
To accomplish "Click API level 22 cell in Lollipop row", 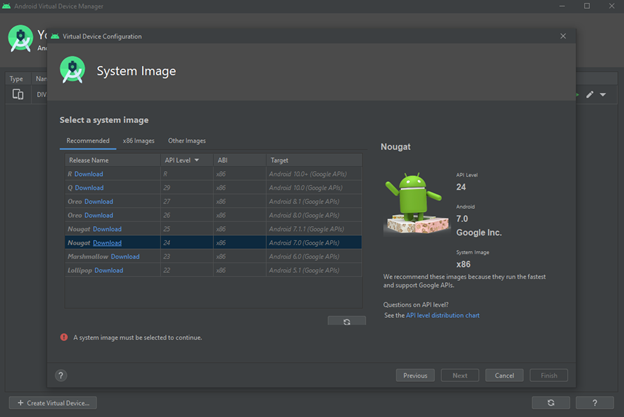I will click(x=187, y=270).
